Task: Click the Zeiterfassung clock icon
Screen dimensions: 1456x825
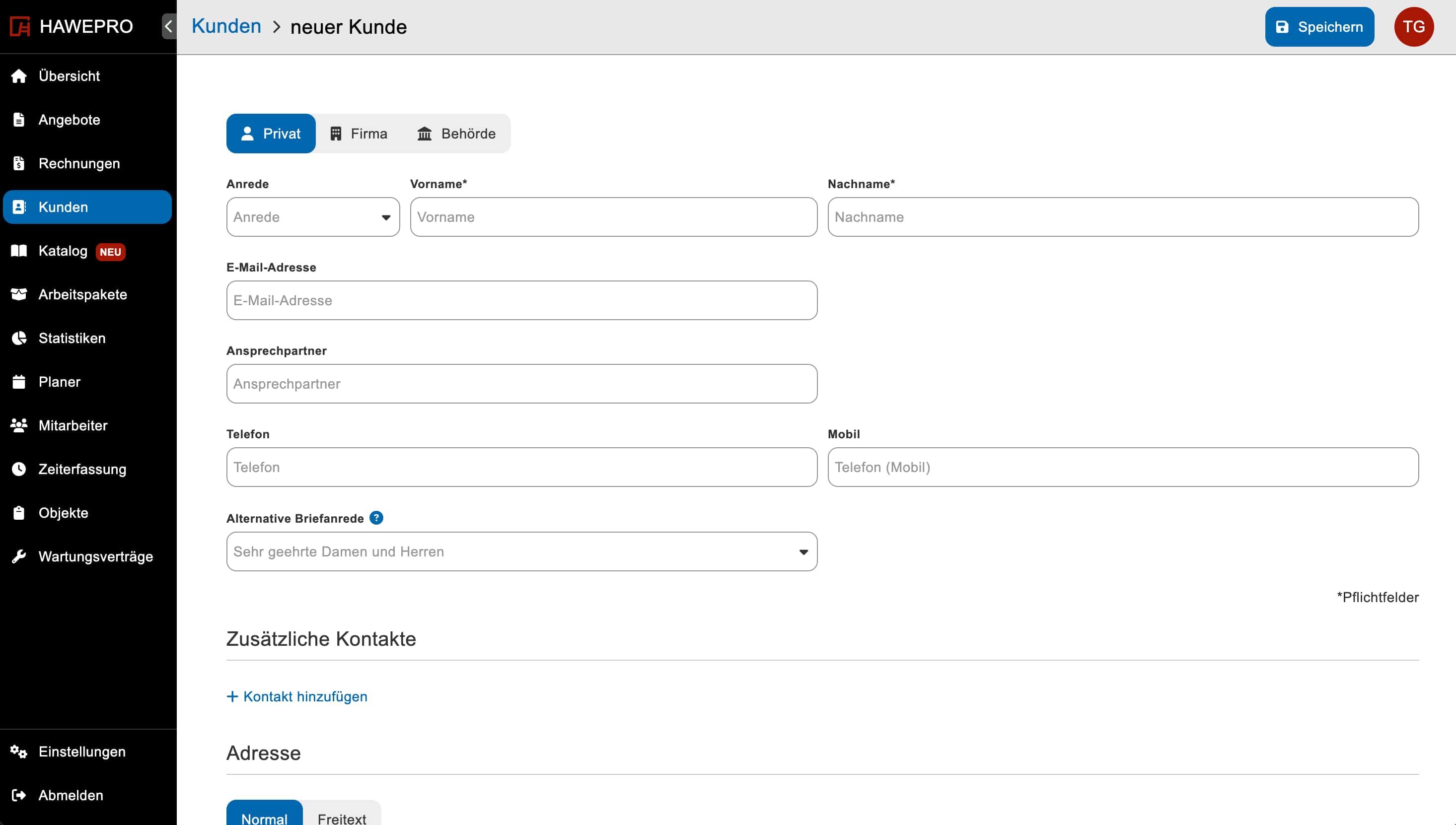Action: pos(19,469)
